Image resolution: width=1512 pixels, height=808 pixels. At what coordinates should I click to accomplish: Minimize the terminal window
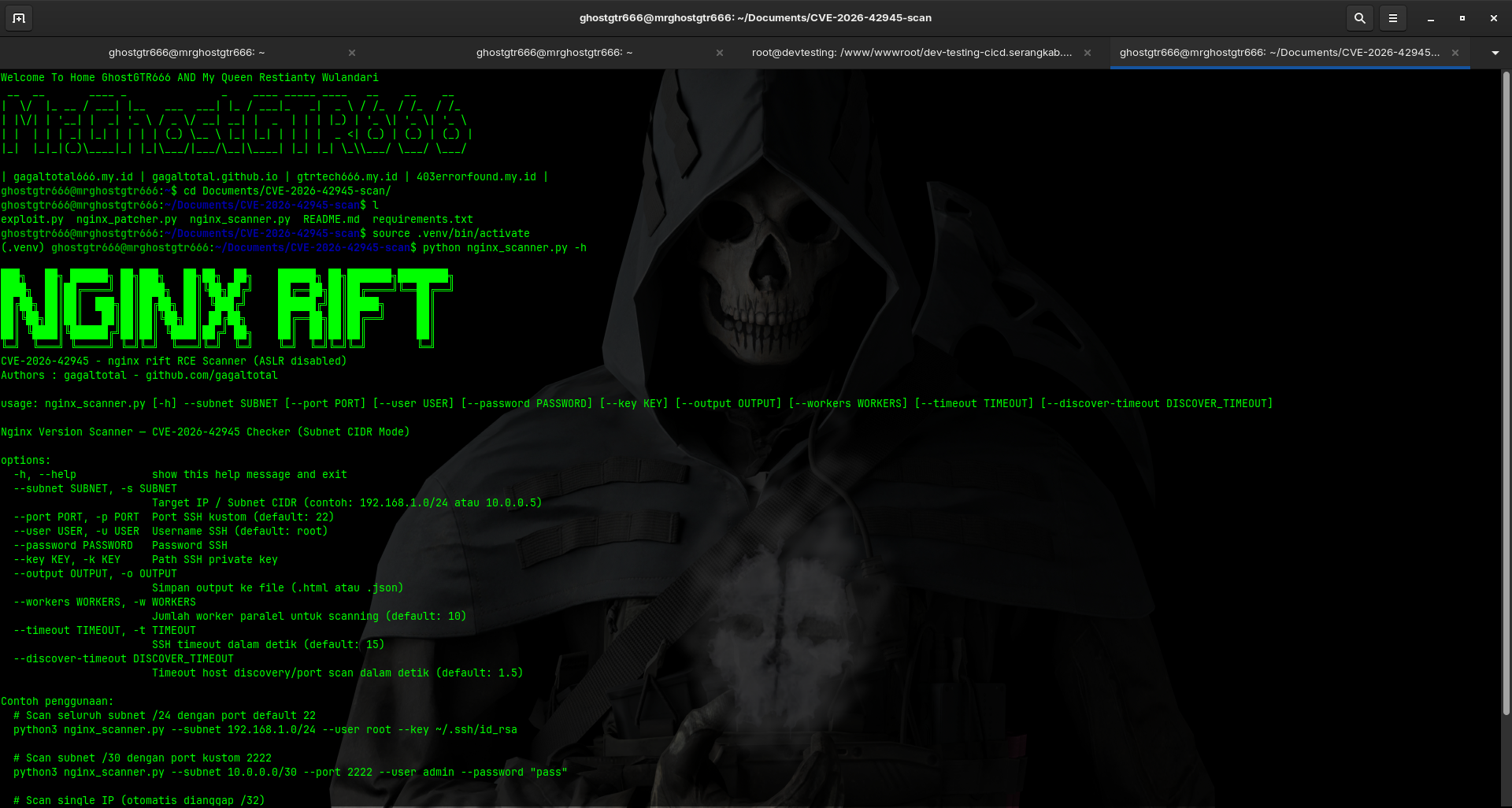point(1431,18)
